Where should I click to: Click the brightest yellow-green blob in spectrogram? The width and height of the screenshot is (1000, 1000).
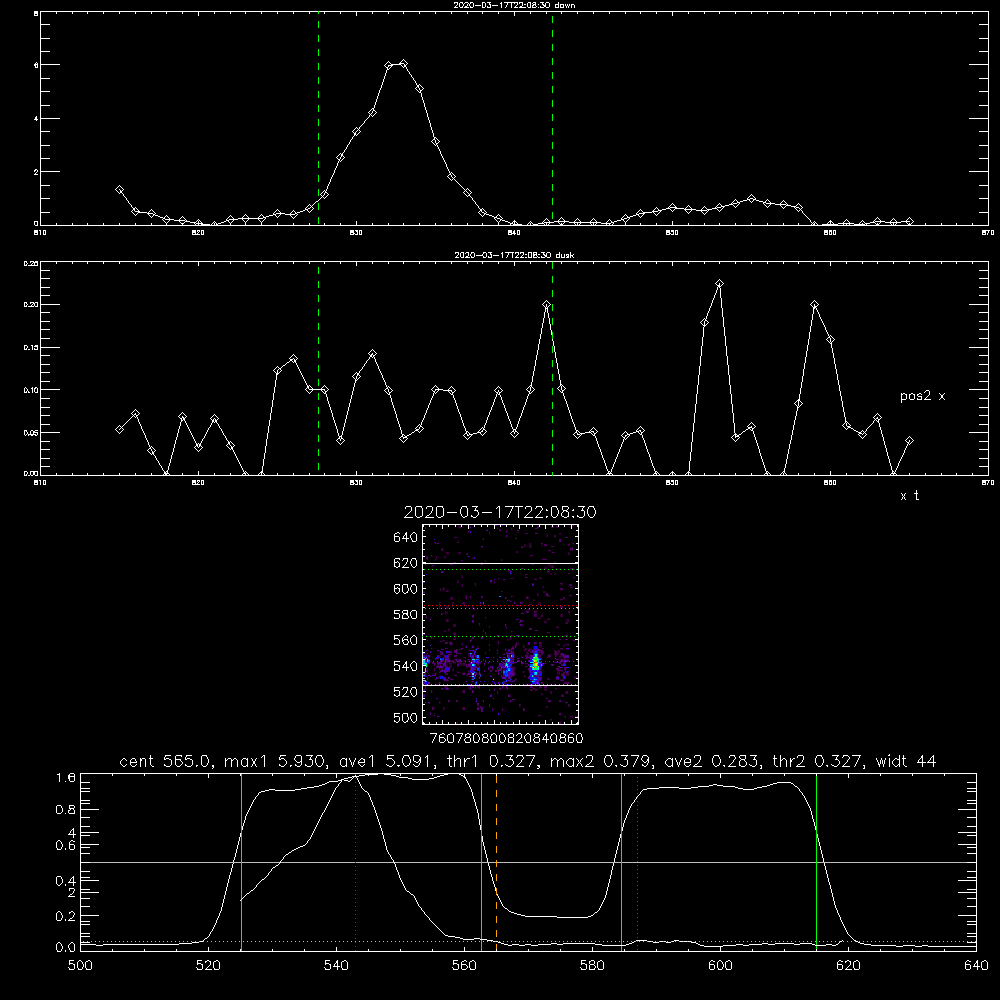click(536, 663)
